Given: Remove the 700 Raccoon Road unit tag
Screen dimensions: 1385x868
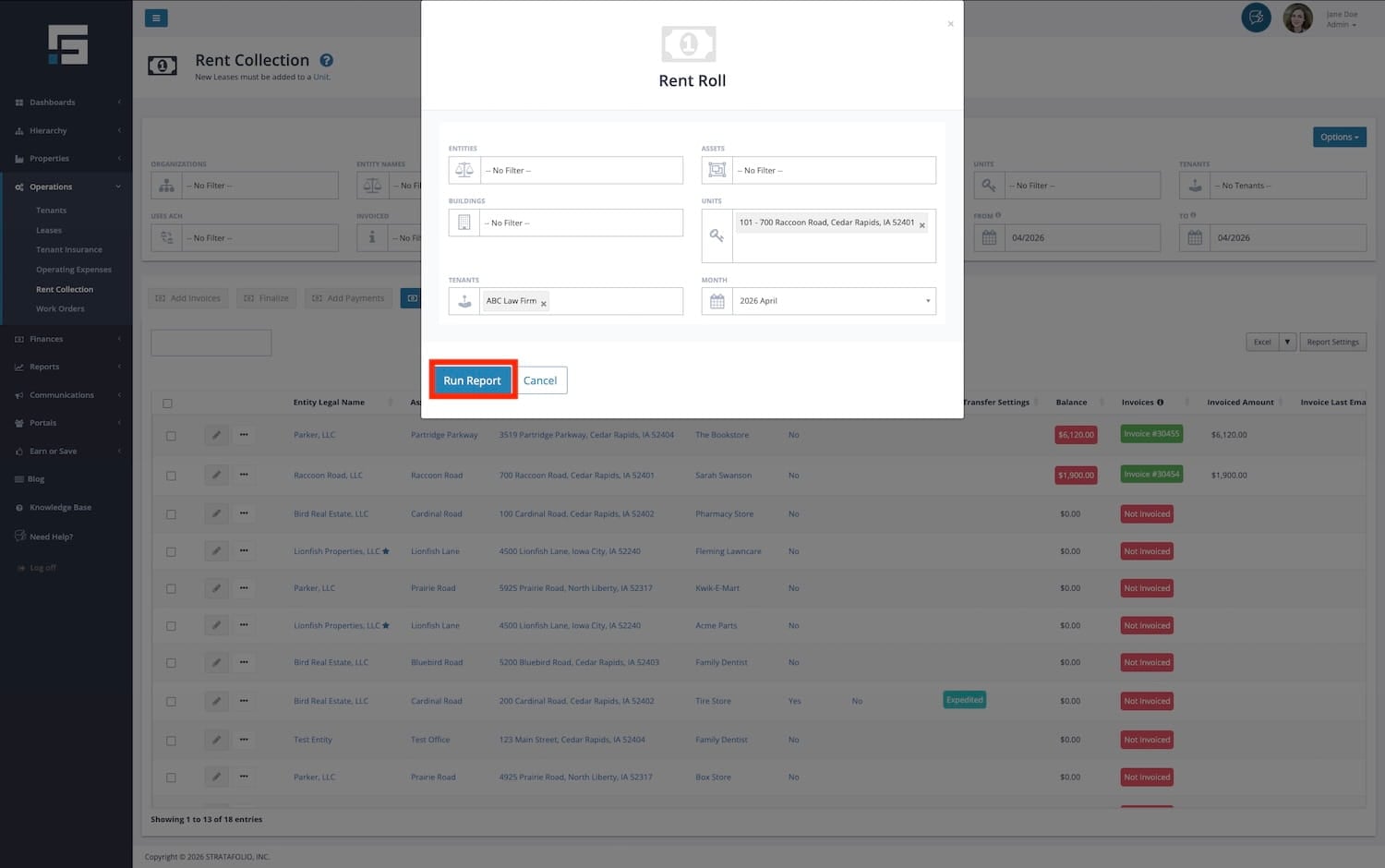Looking at the screenshot, I should (x=921, y=225).
